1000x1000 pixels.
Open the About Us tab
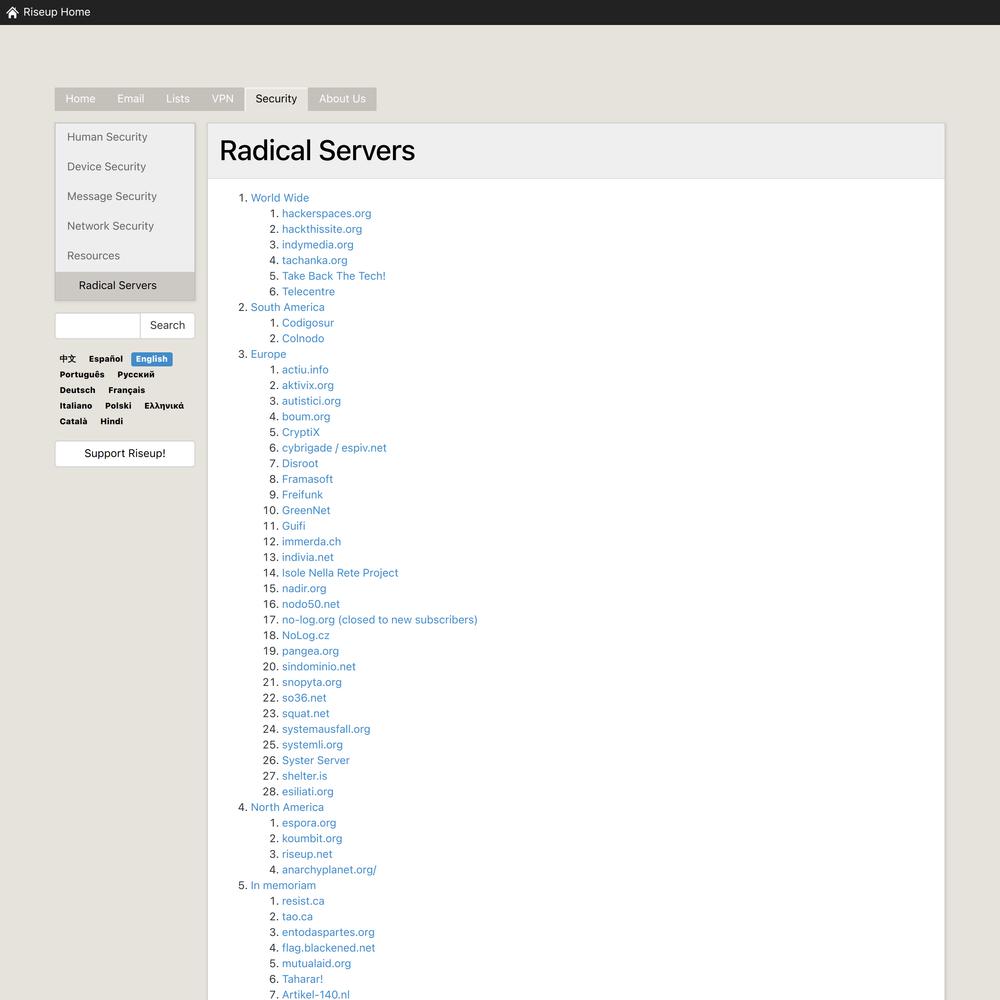point(342,99)
